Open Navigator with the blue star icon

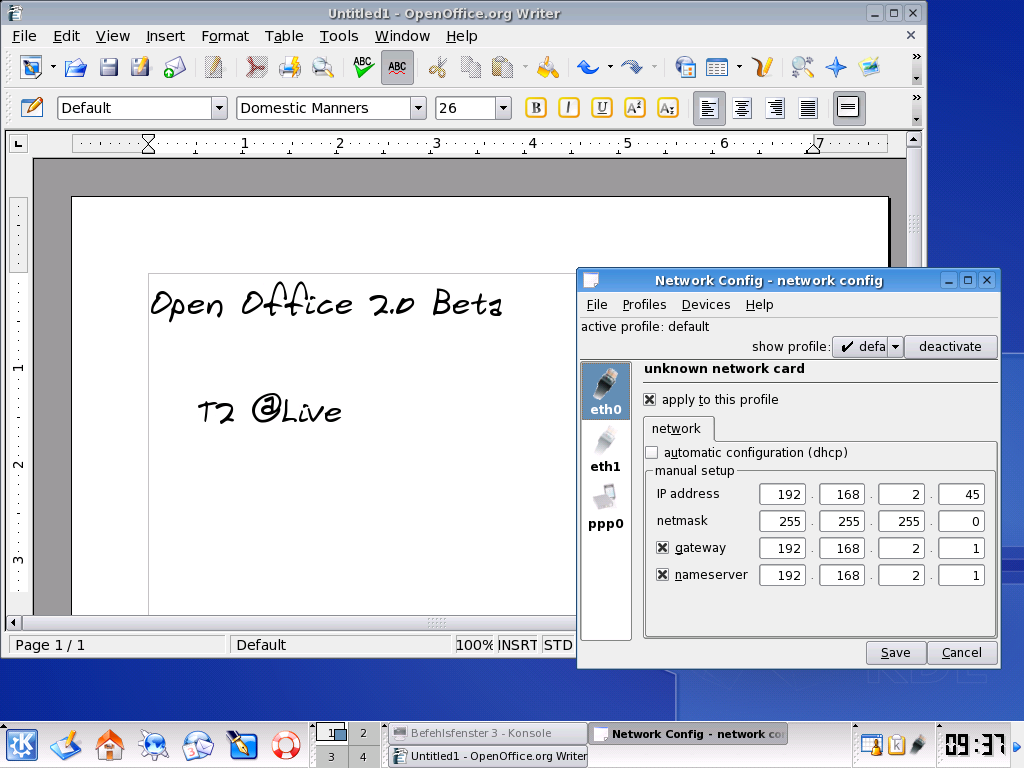click(x=836, y=67)
